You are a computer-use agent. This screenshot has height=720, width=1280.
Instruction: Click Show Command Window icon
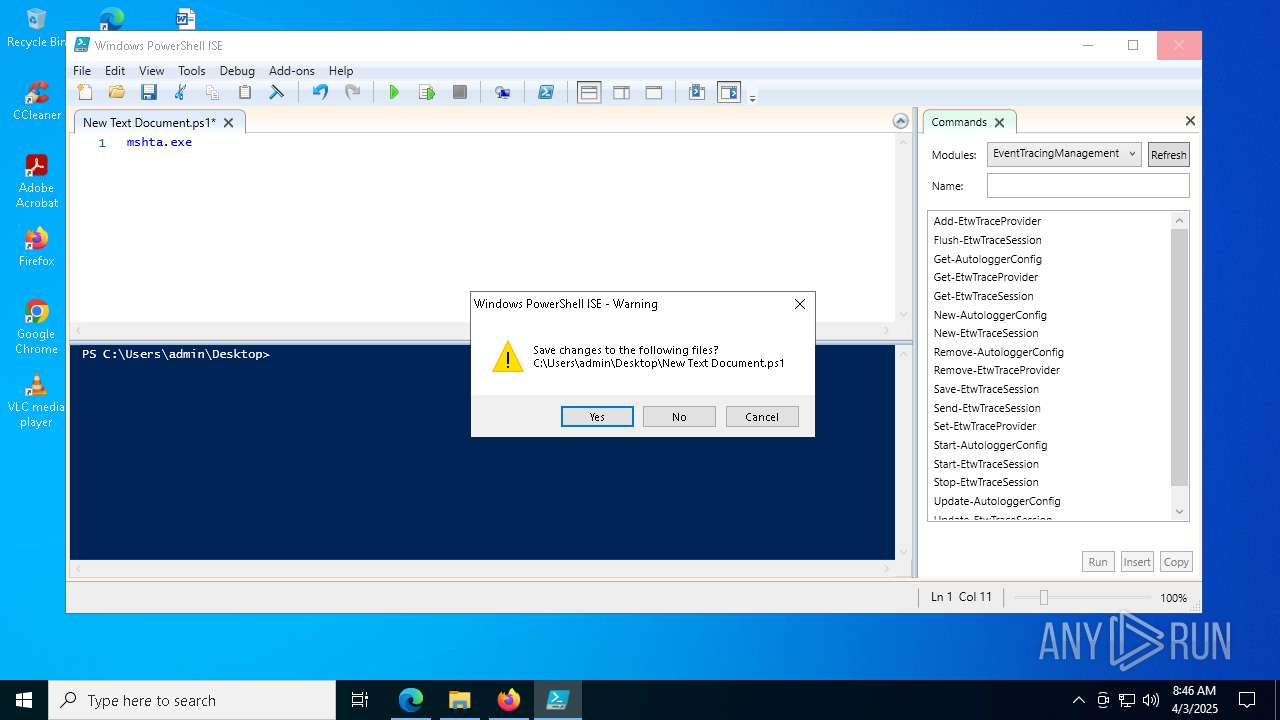tap(697, 92)
